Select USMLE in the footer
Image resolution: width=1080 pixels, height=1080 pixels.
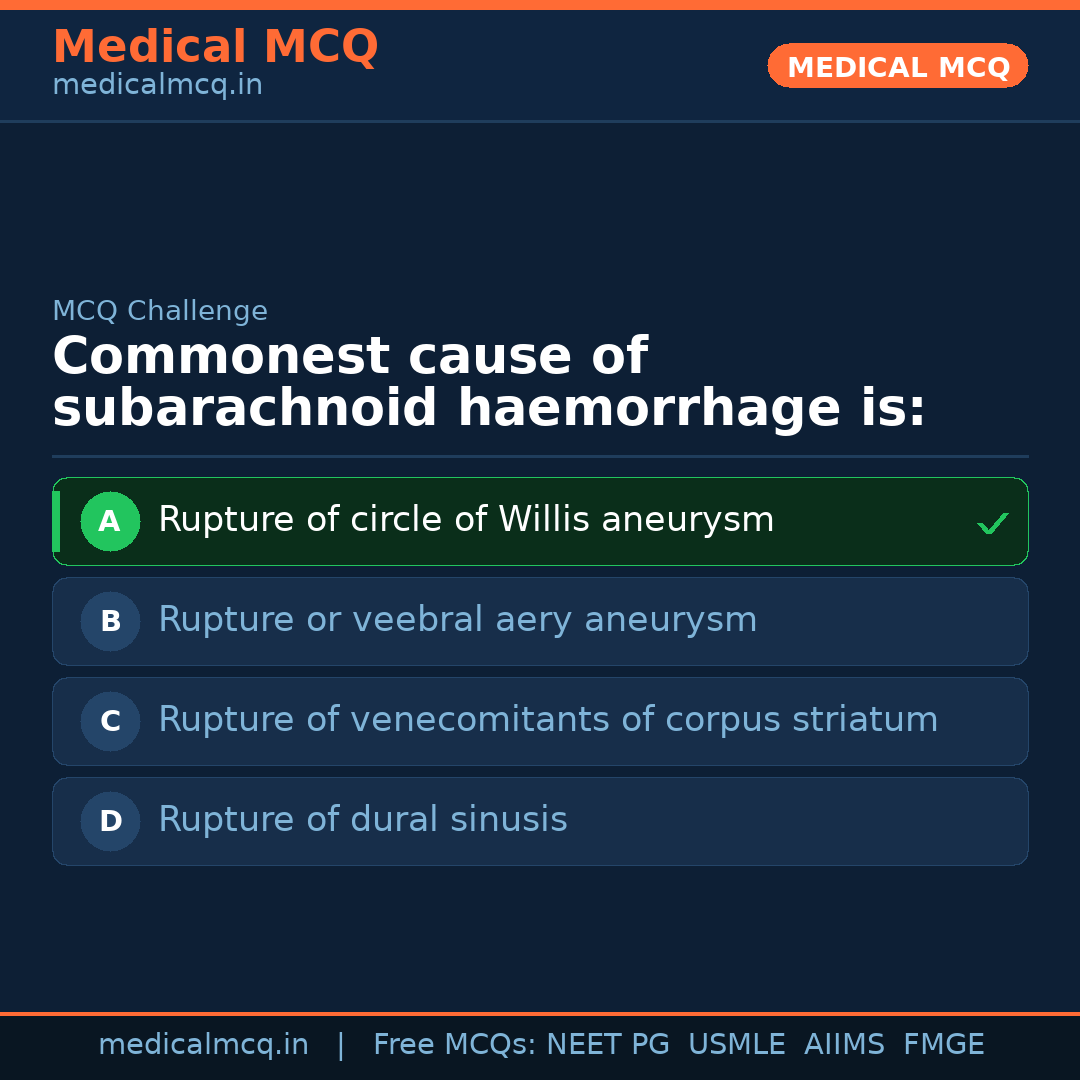point(736,1045)
